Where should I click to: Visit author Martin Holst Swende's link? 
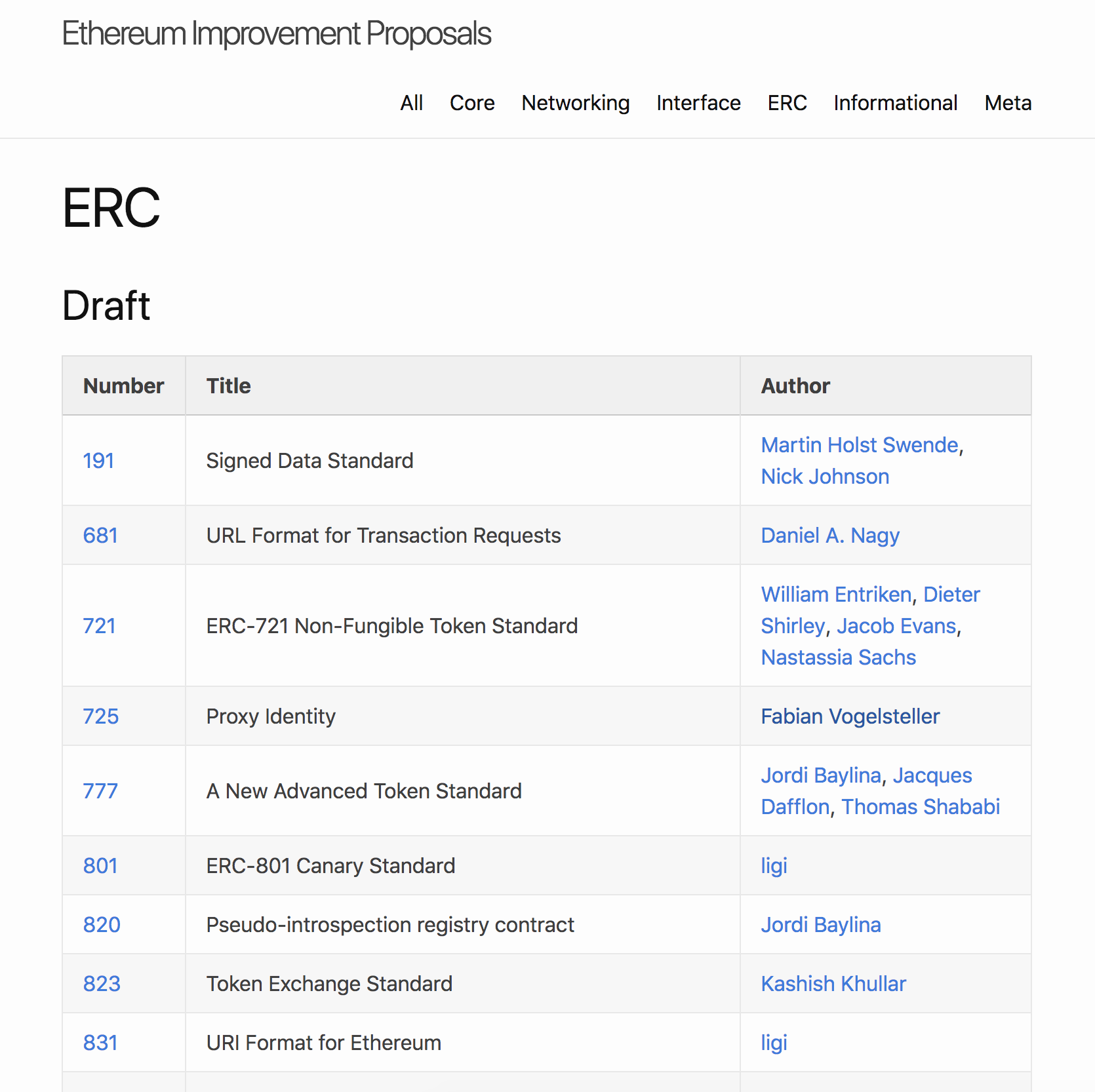coord(860,445)
